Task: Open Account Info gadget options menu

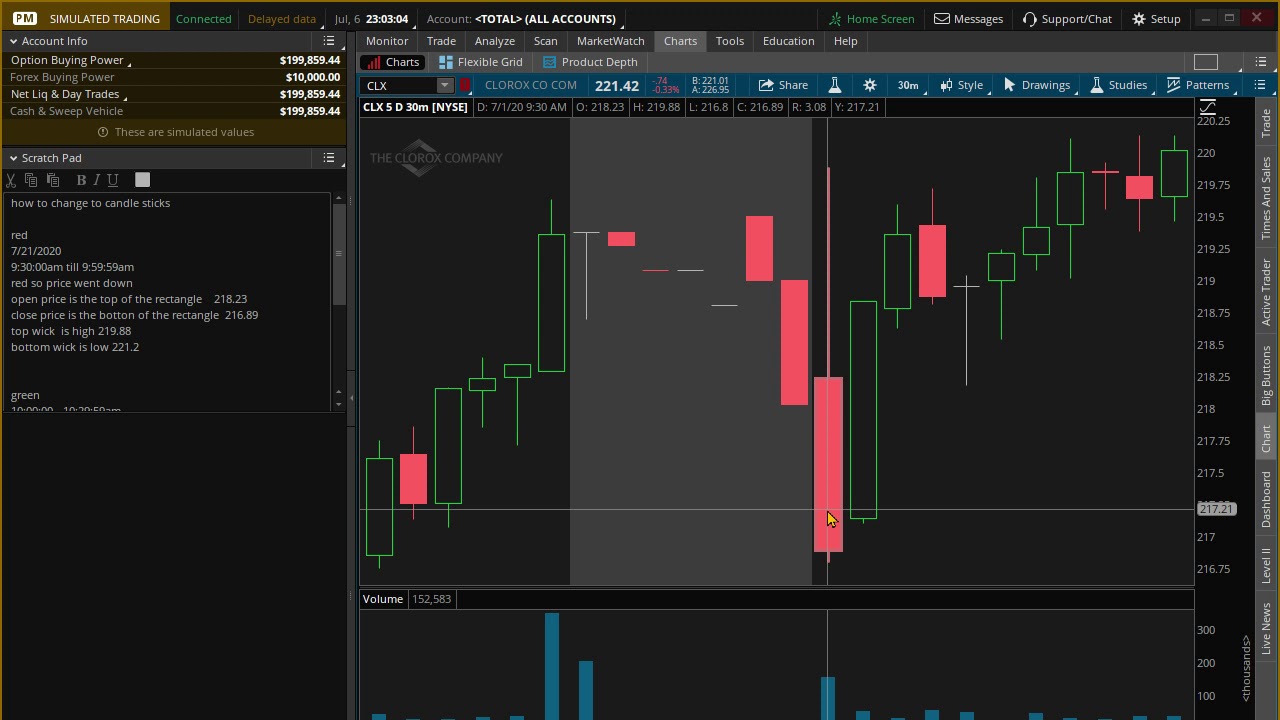Action: pyautogui.click(x=329, y=41)
